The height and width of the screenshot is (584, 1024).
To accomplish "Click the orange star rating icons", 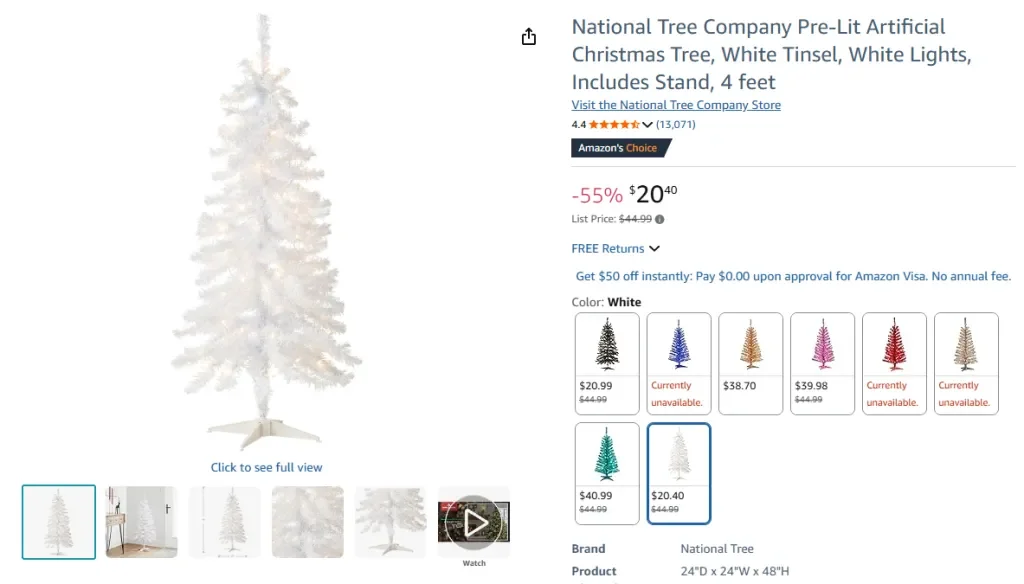I will (613, 124).
